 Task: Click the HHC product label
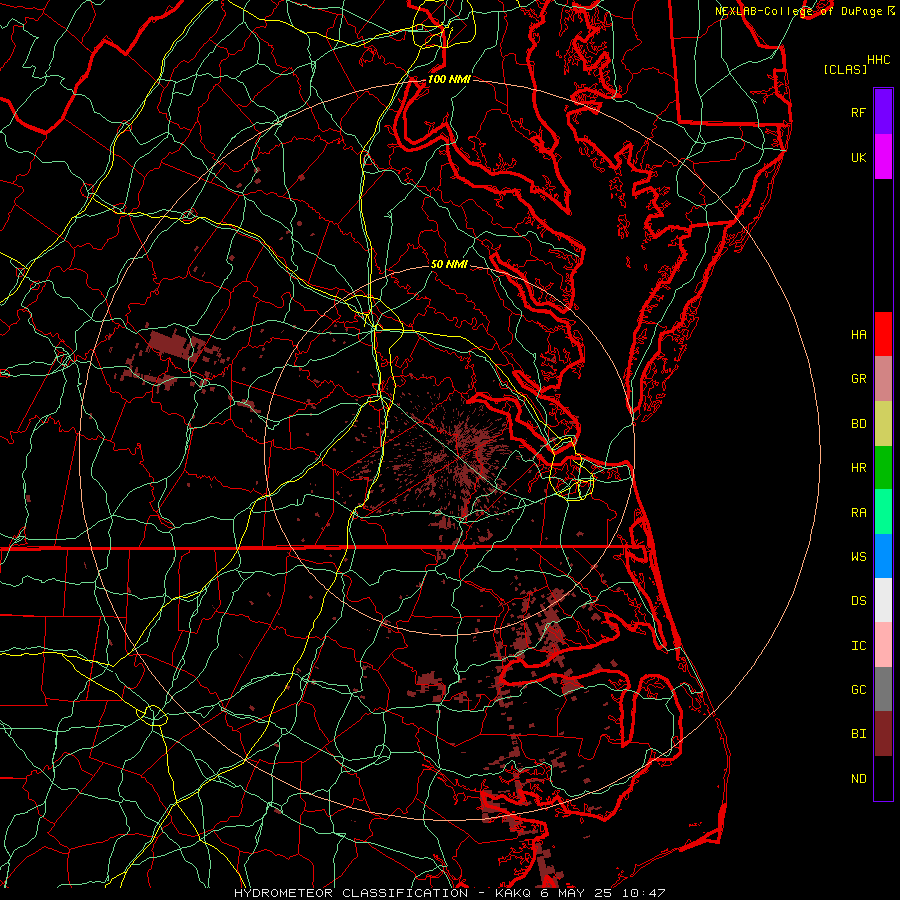pos(878,60)
